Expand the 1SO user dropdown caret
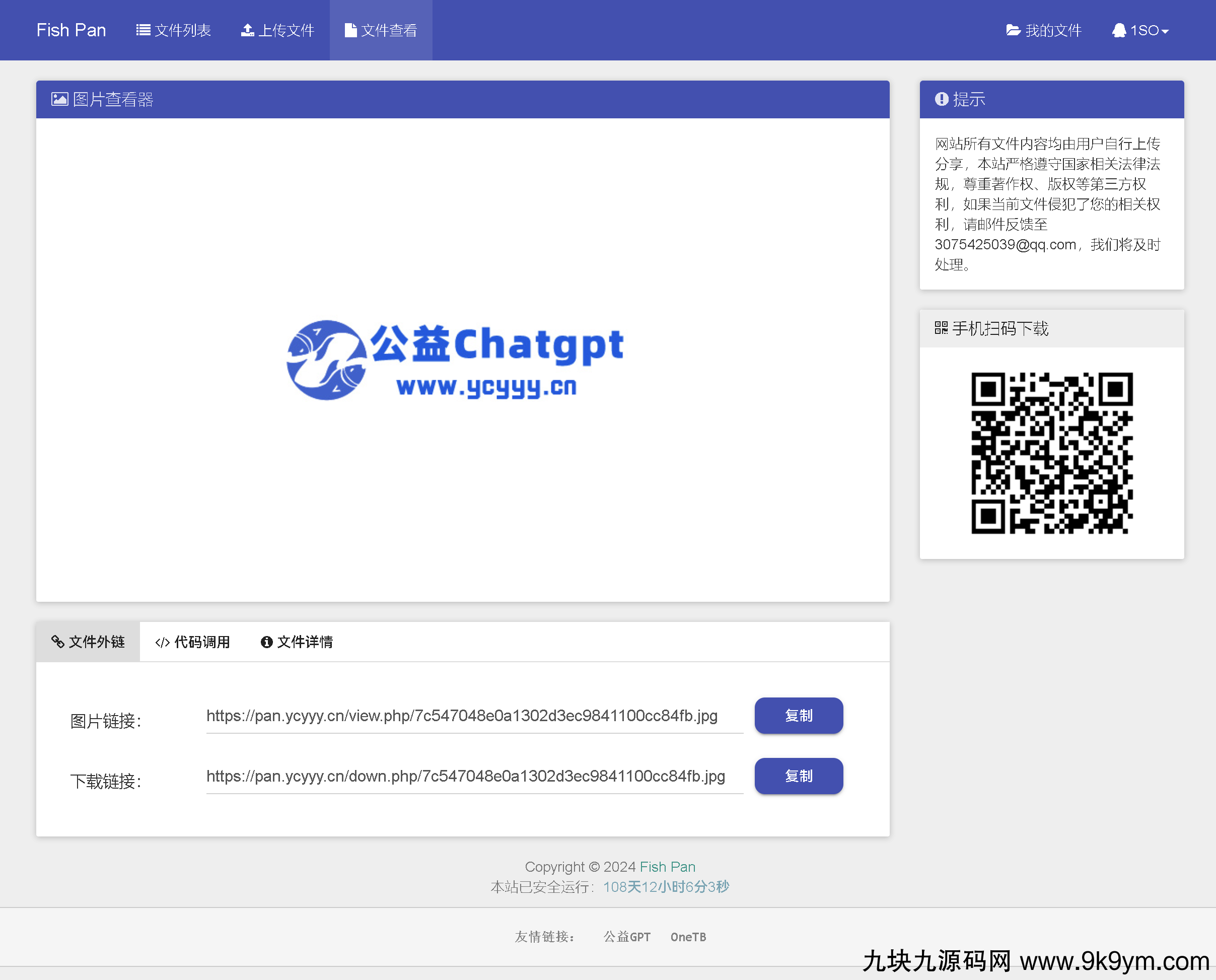The height and width of the screenshot is (980, 1216). click(x=1165, y=32)
